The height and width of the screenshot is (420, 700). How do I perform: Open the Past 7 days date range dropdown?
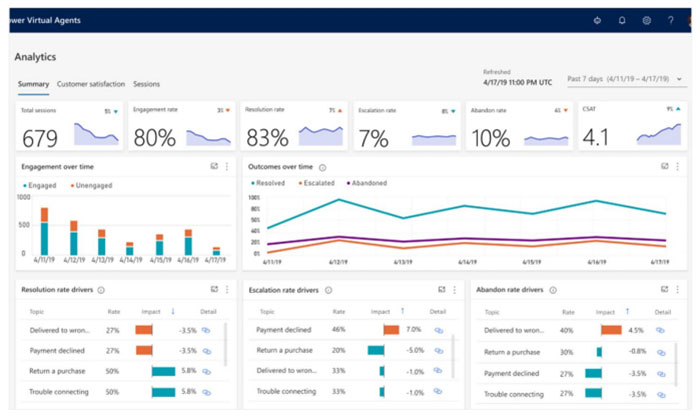click(x=627, y=79)
